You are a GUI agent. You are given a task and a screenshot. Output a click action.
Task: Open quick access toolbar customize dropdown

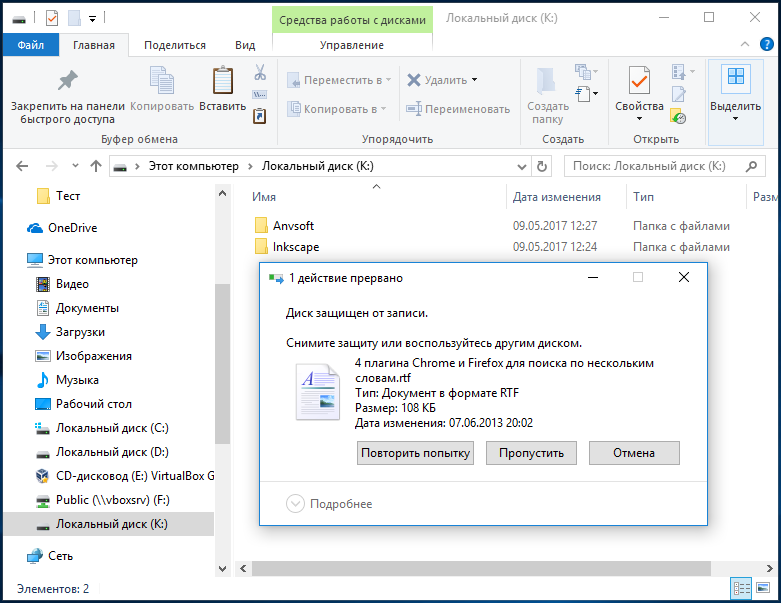[x=92, y=19]
